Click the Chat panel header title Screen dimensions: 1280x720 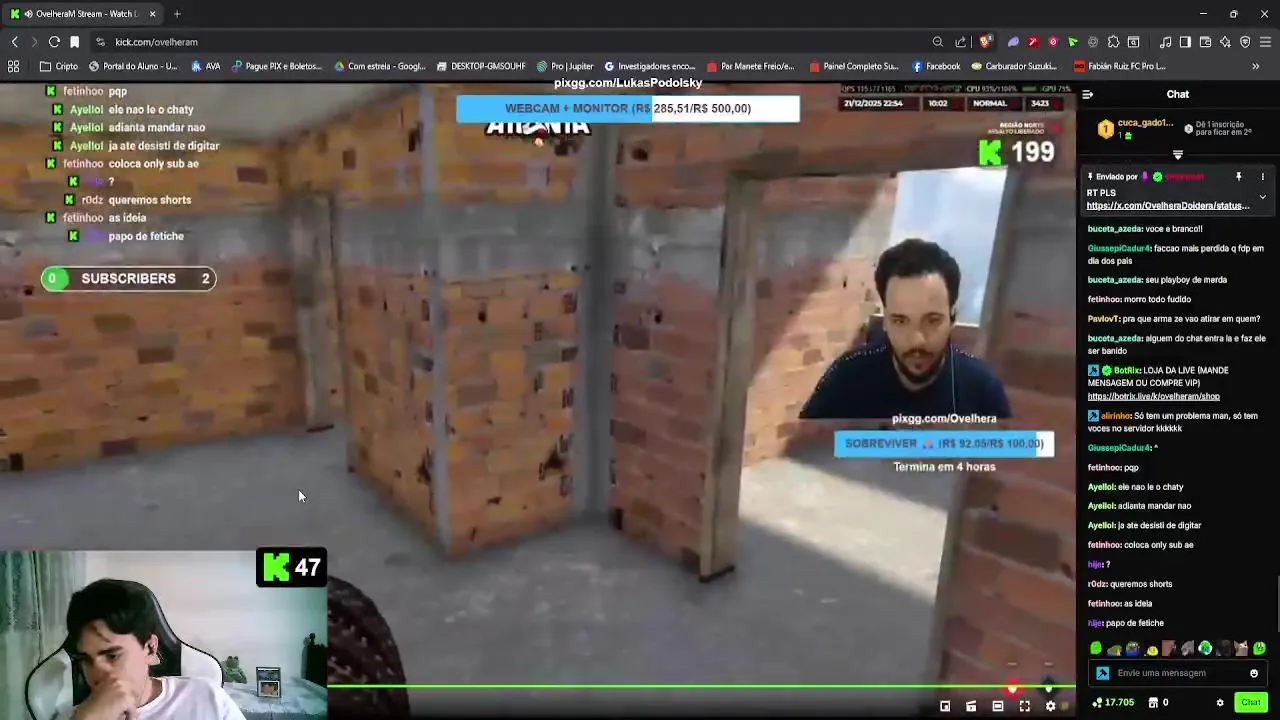(x=1178, y=94)
